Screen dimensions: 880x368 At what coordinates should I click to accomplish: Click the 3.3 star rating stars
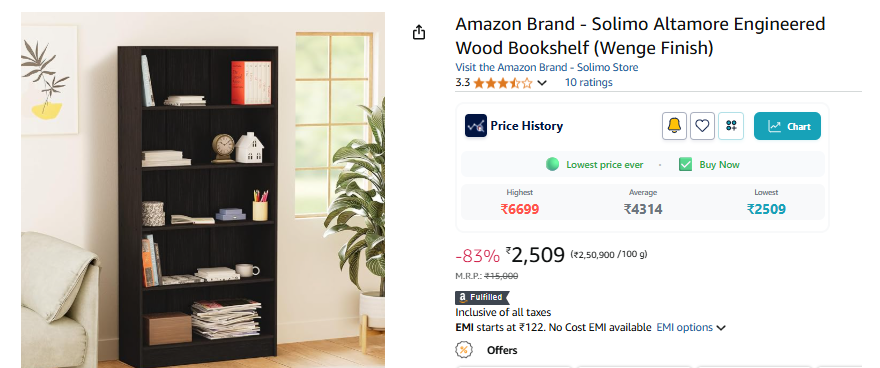[502, 83]
